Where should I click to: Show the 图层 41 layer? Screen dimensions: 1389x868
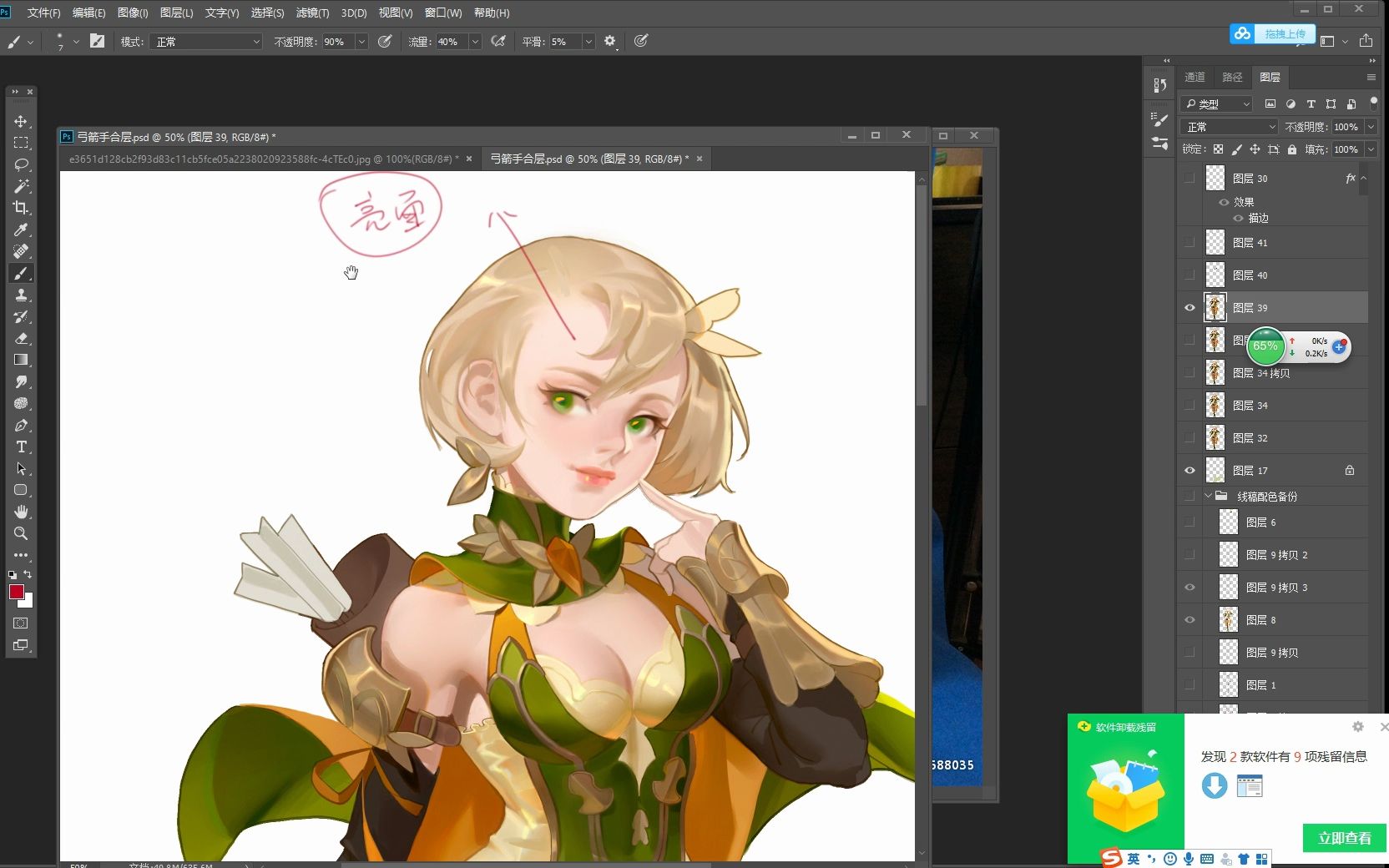[1189, 242]
